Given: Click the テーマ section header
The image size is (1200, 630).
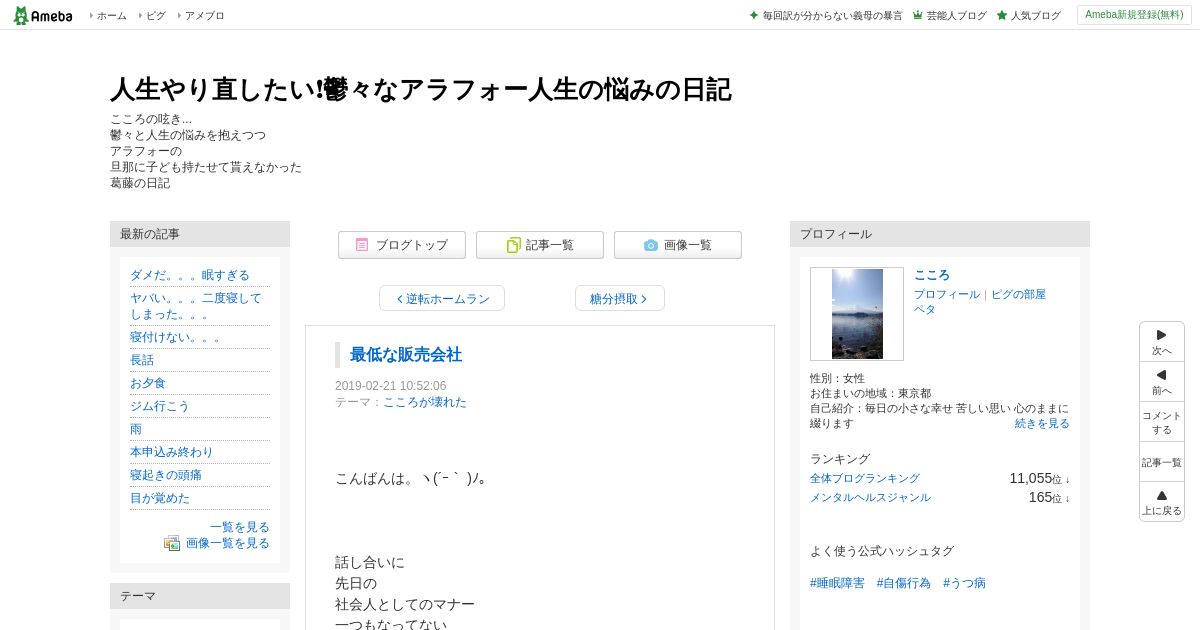Looking at the screenshot, I should 200,596.
